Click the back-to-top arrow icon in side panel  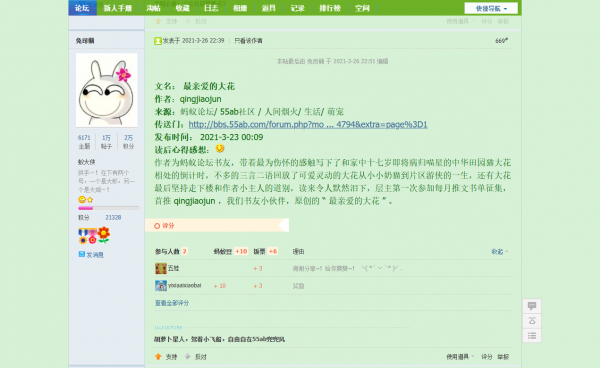tap(532, 321)
